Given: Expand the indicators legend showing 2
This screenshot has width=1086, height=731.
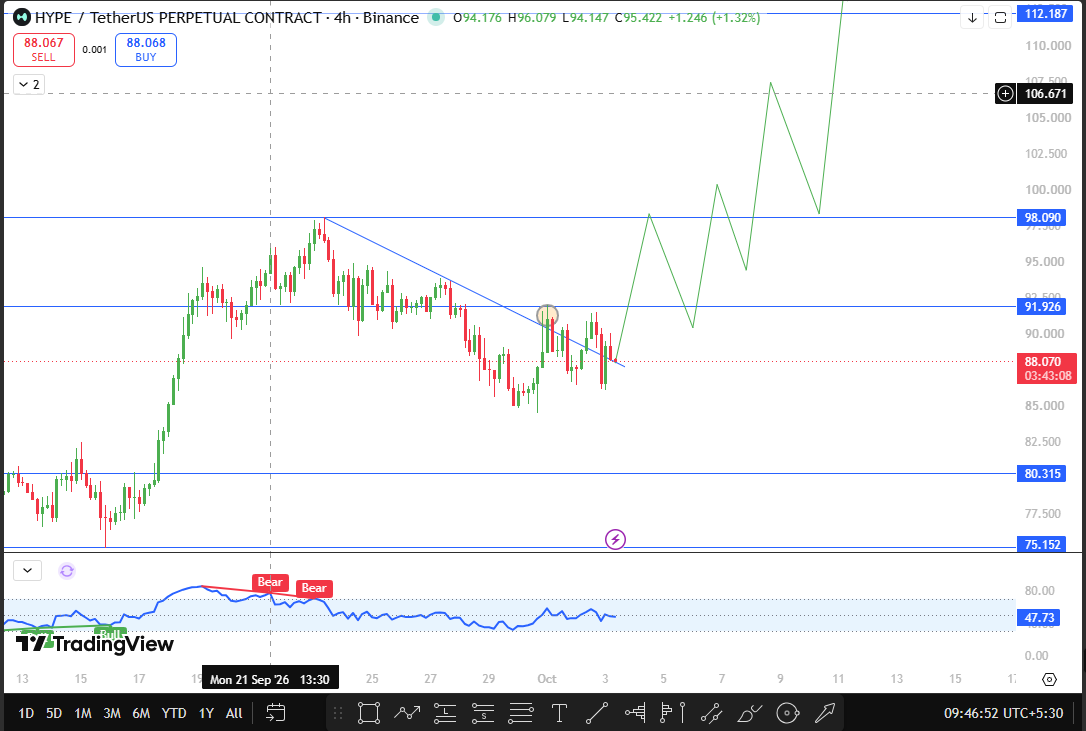Looking at the screenshot, I should point(29,85).
